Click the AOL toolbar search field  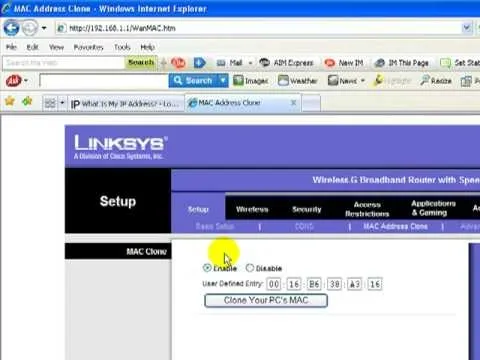click(x=104, y=81)
